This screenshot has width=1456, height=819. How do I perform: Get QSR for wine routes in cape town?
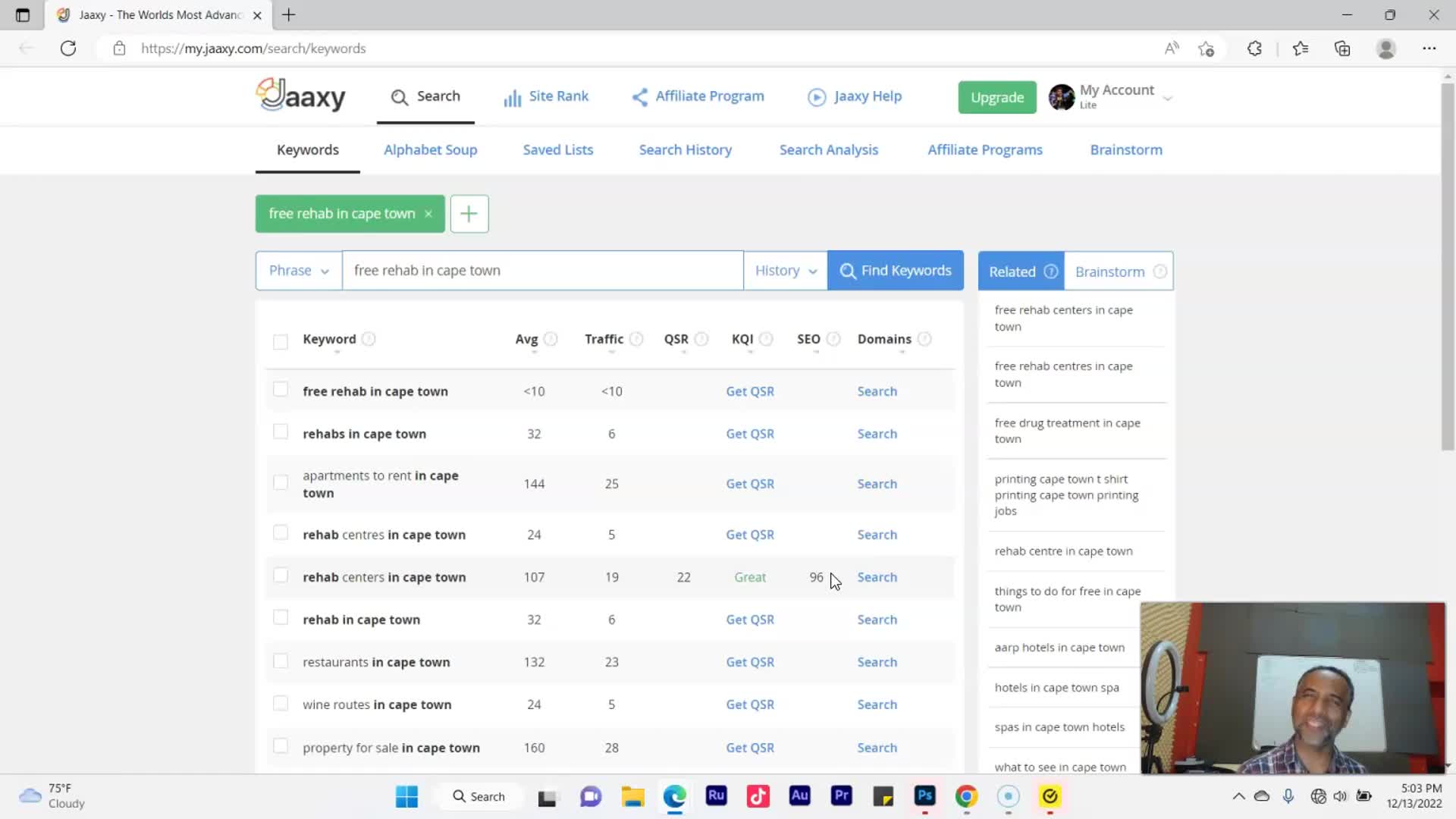click(x=750, y=704)
